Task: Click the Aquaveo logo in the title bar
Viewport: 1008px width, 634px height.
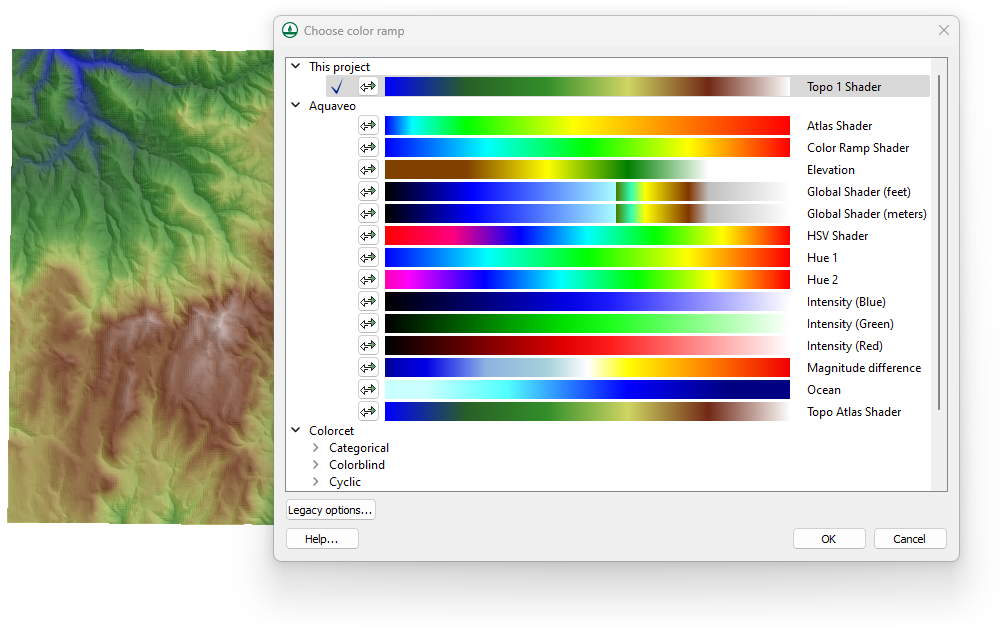Action: coord(290,30)
